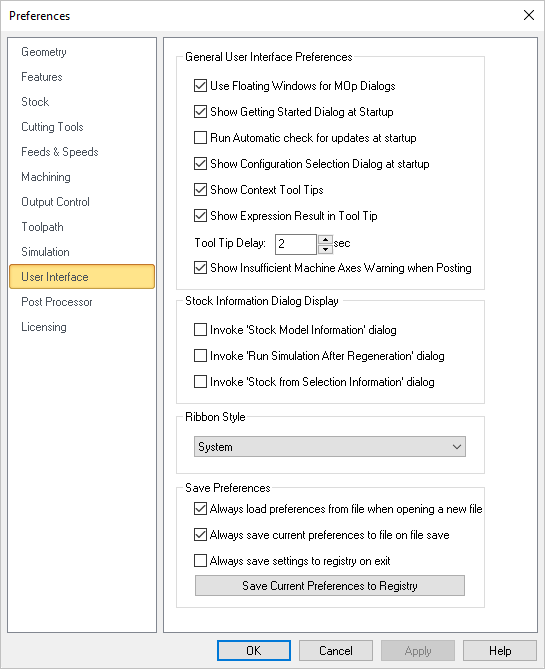Decrease Tool Tip Delay with down arrow
Viewport: 545px width, 669px height.
tap(325, 249)
